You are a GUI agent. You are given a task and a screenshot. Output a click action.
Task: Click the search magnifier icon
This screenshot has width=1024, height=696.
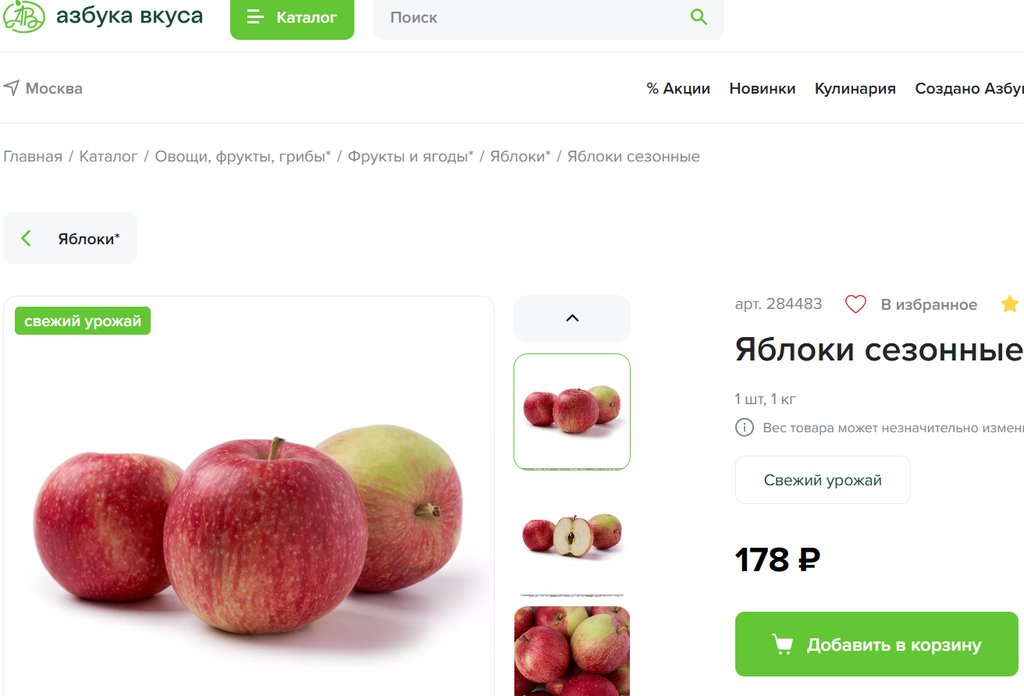tap(698, 17)
